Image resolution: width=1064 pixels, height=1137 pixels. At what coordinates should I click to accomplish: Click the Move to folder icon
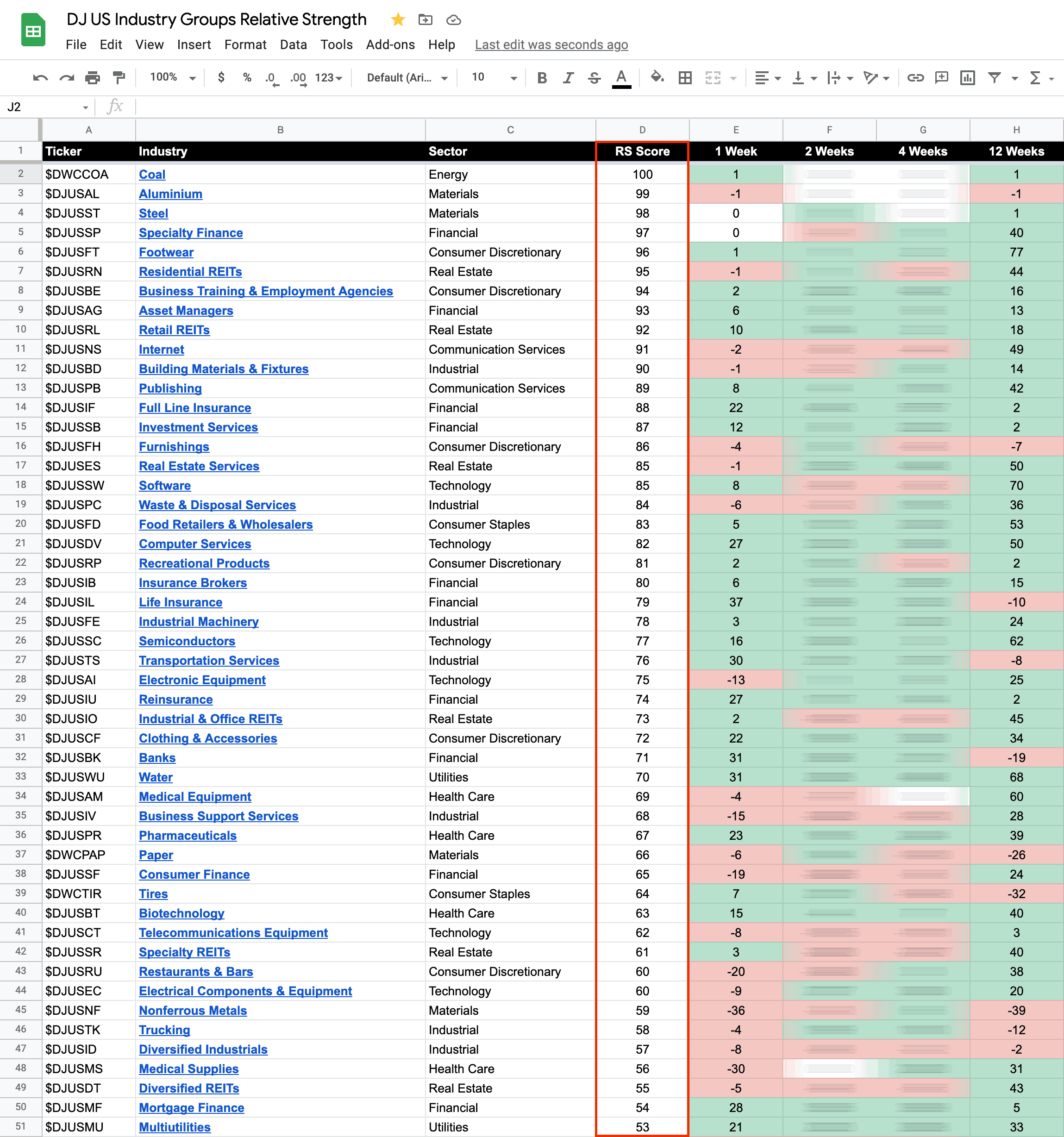(426, 20)
